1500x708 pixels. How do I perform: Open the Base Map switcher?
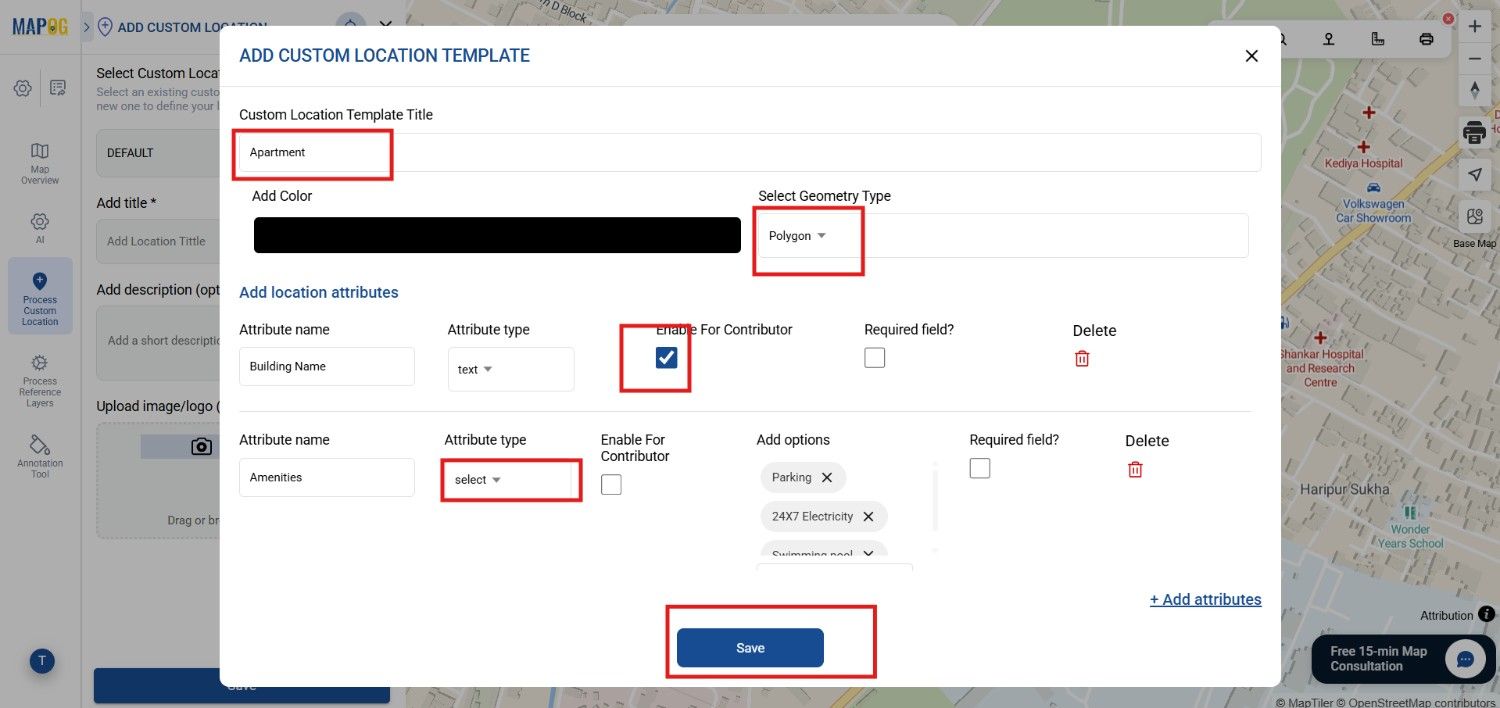pos(1475,217)
